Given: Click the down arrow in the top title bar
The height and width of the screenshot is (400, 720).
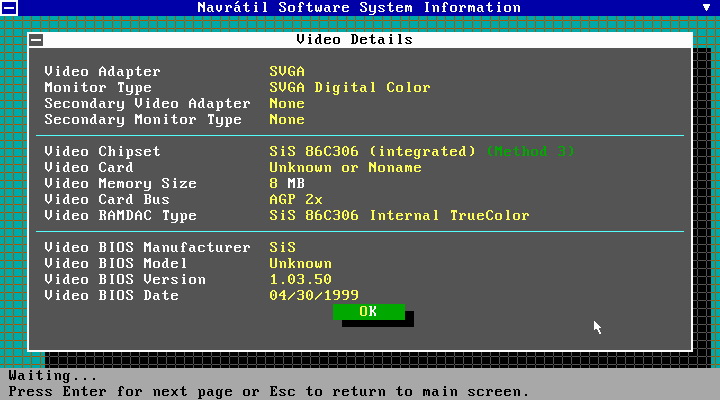Looking at the screenshot, I should point(708,7).
